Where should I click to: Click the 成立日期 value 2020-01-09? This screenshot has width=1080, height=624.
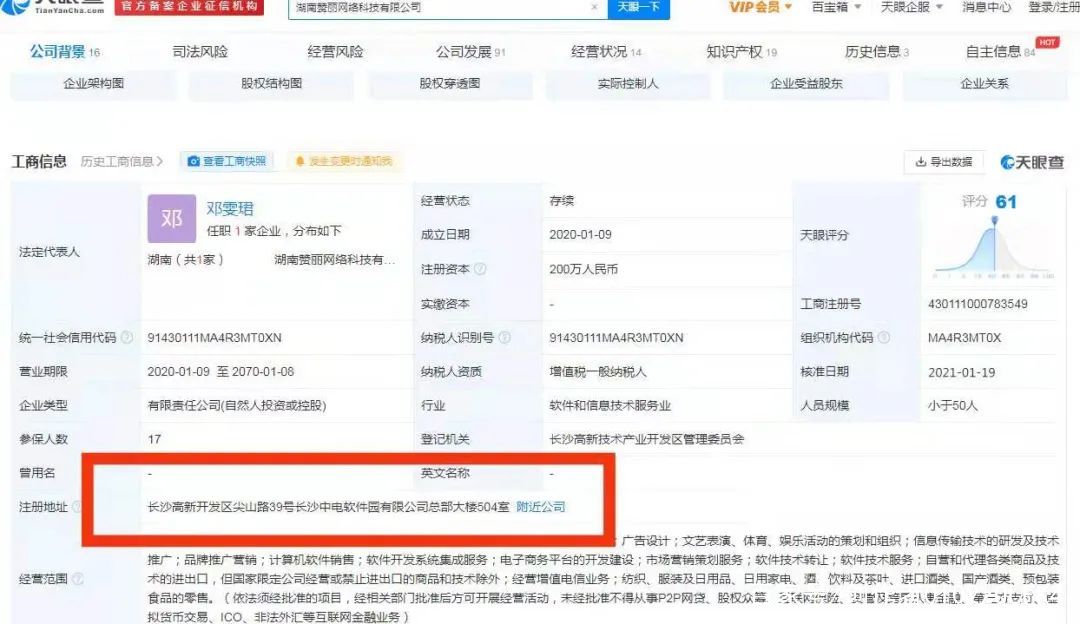pos(580,235)
